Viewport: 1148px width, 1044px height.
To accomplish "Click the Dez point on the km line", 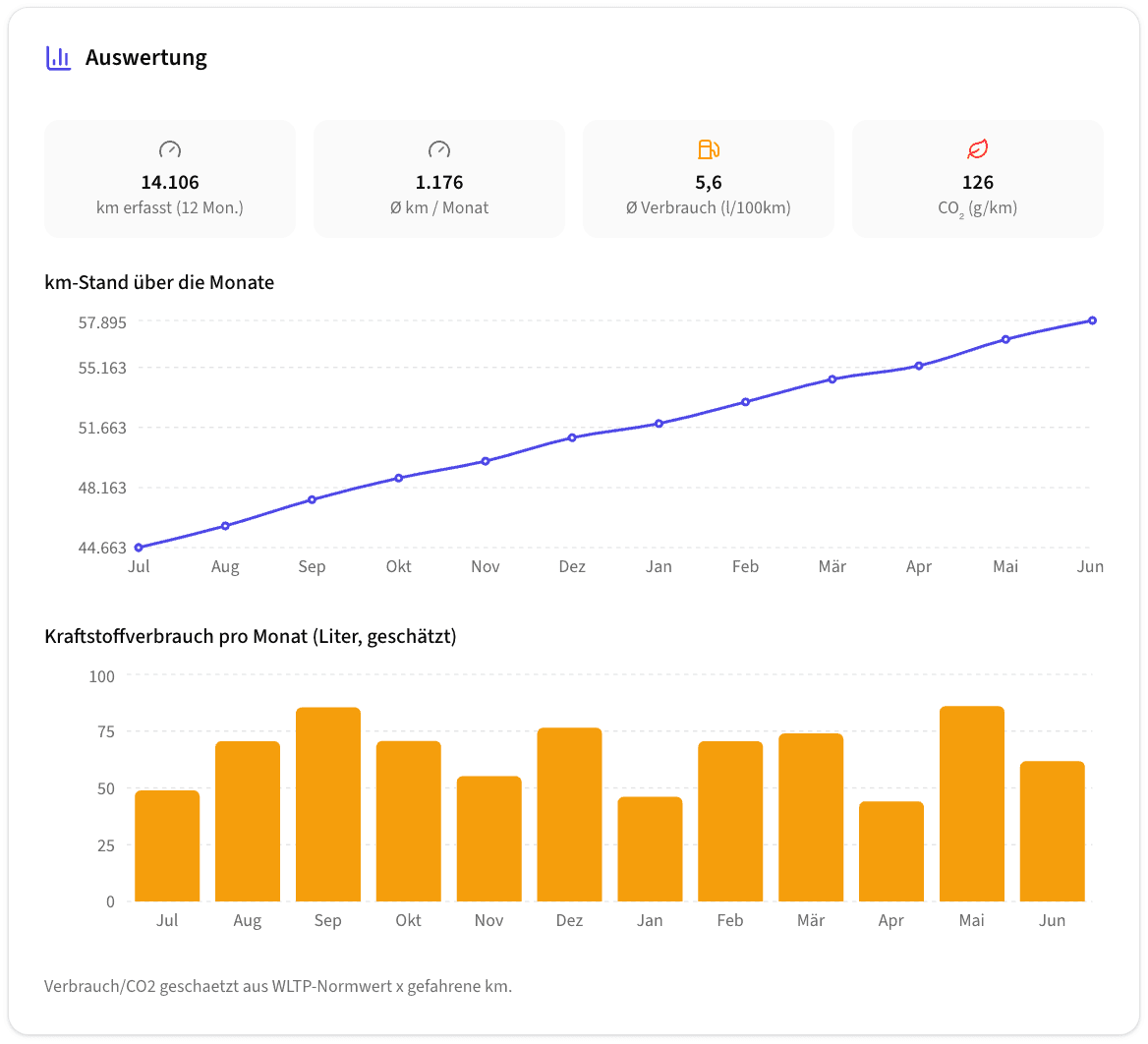I will 573,437.
